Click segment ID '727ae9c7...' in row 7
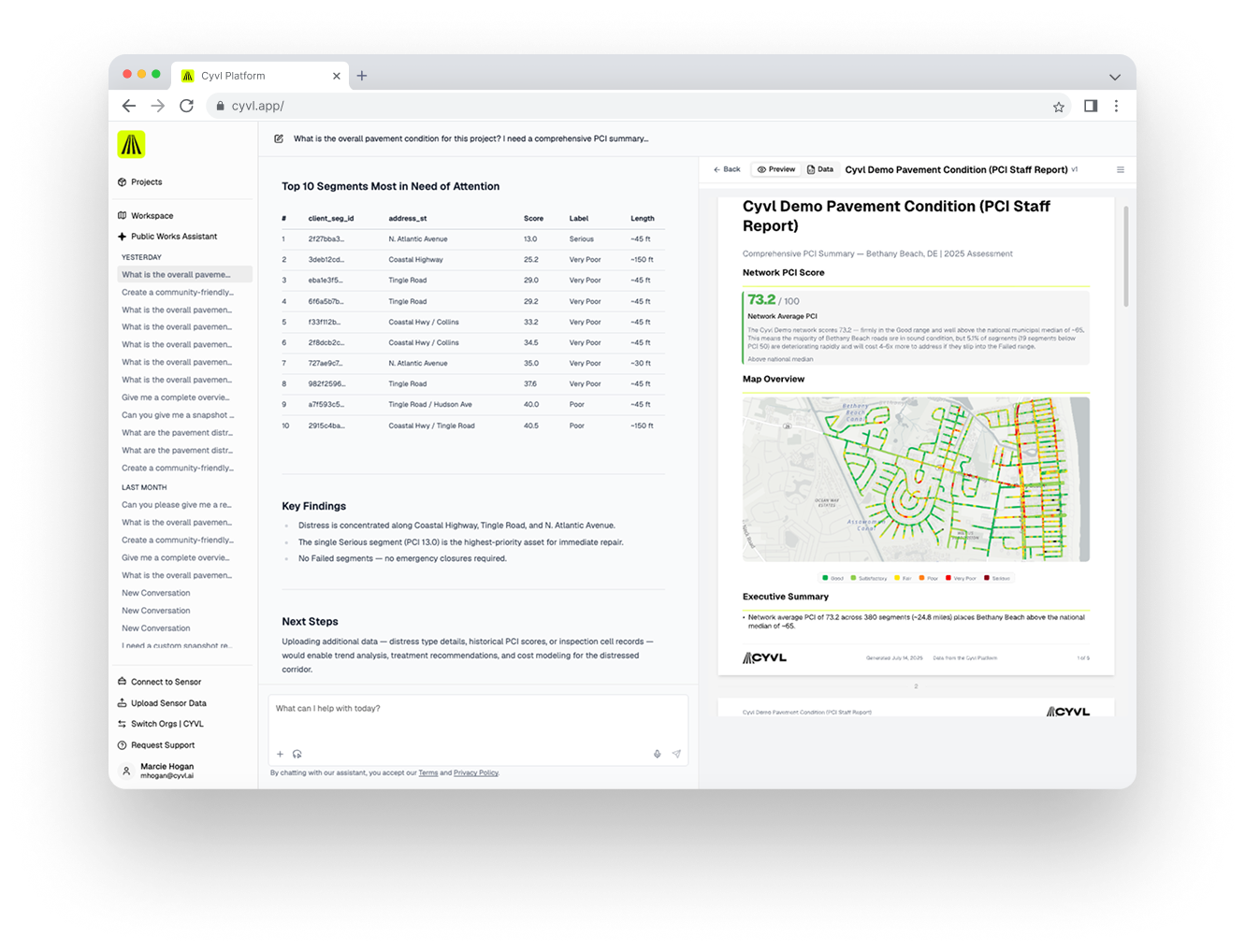This screenshot has width=1245, height=952. coord(326,364)
